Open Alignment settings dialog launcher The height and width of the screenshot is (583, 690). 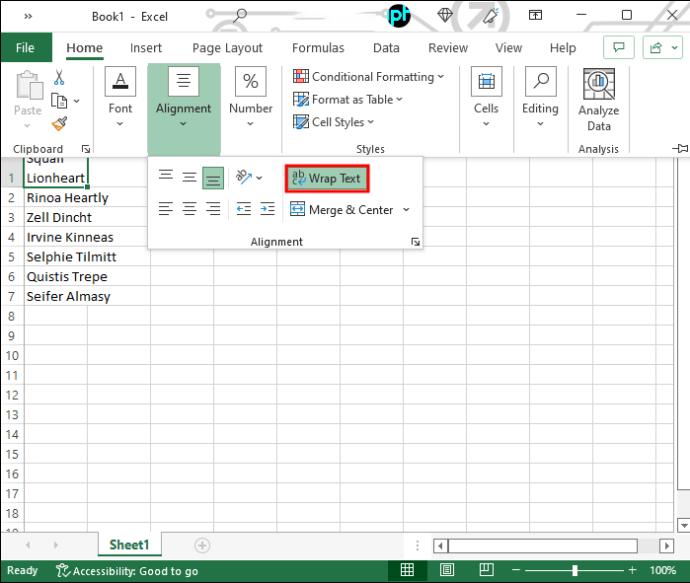click(x=415, y=242)
